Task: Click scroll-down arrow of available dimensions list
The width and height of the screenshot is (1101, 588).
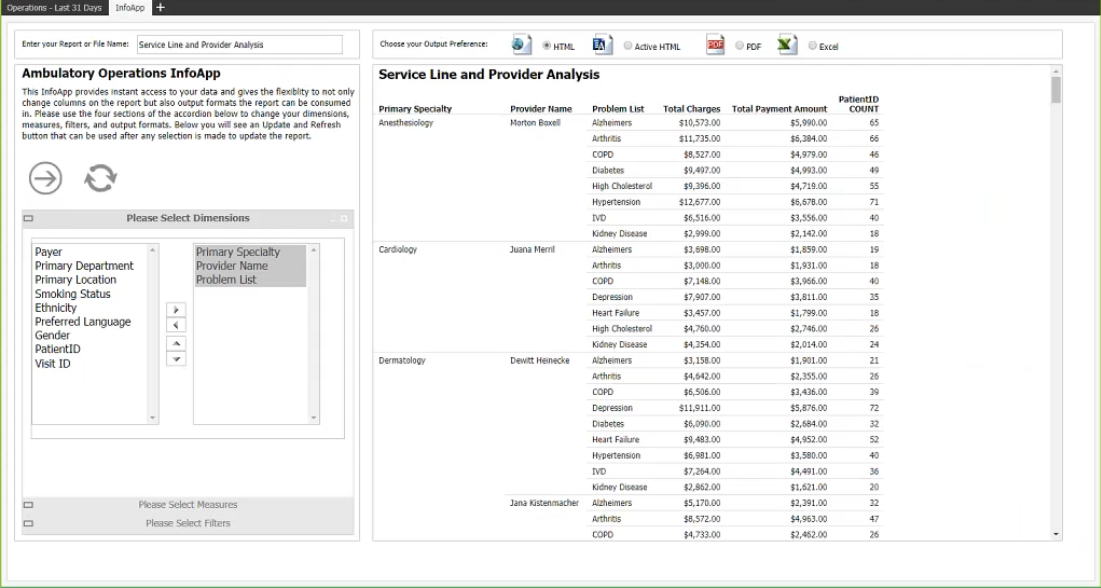Action: (x=153, y=418)
